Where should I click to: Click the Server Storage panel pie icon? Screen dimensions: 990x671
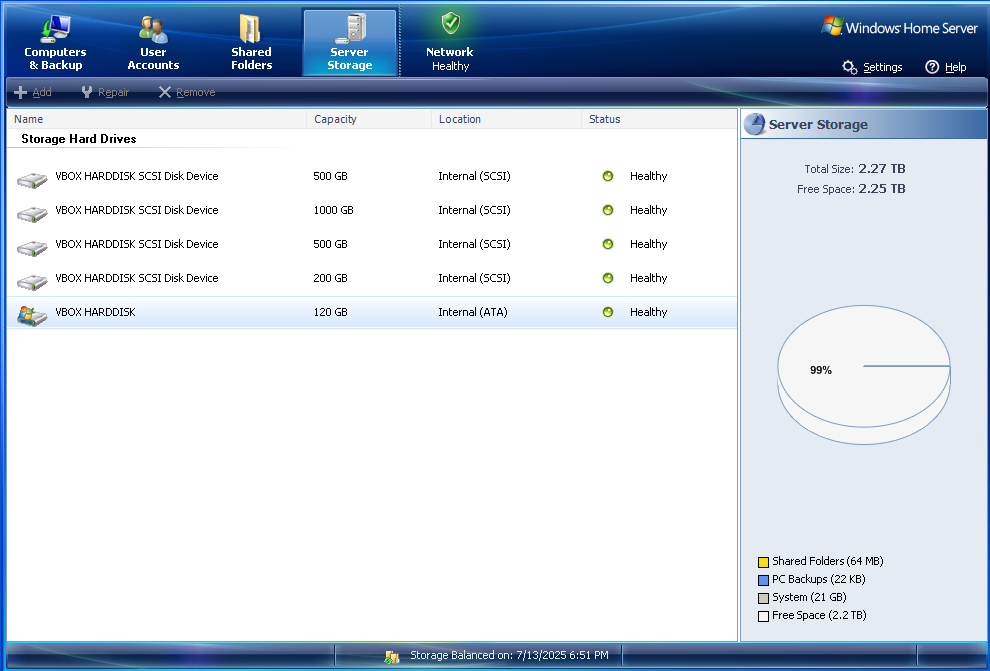click(754, 124)
